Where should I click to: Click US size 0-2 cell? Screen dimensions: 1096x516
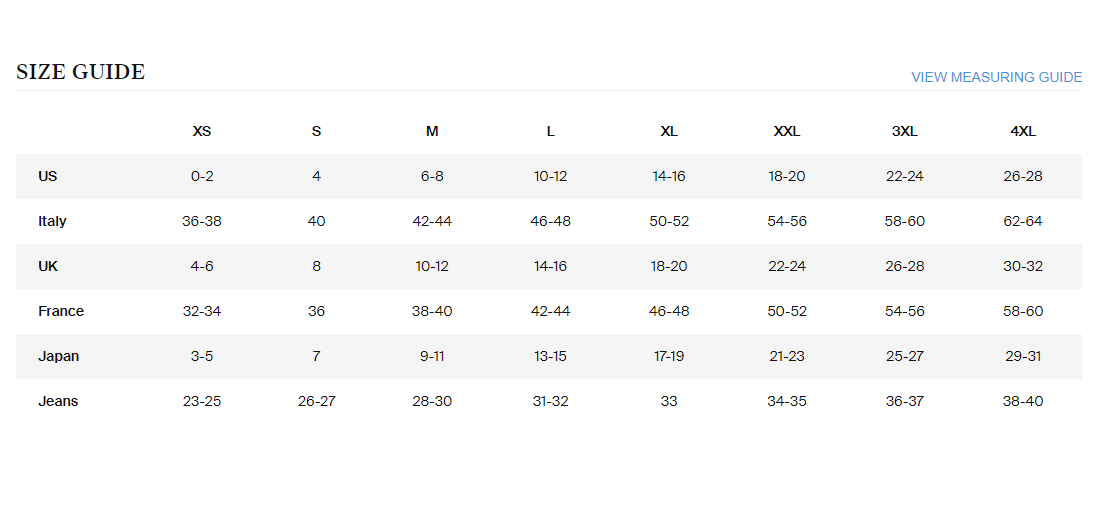coord(202,176)
